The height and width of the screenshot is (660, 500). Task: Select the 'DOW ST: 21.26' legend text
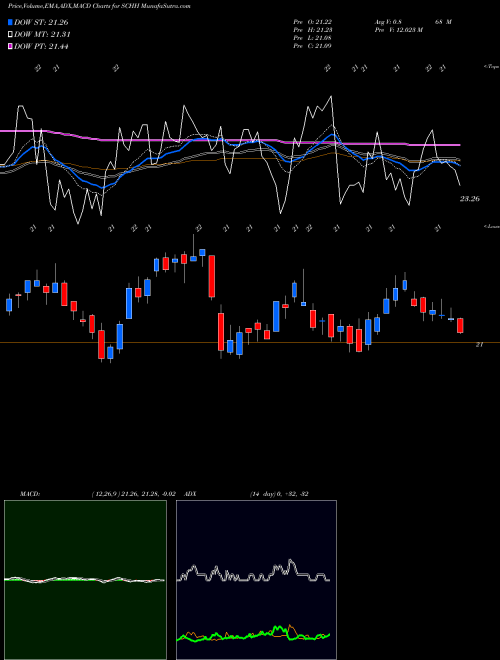point(41,22)
